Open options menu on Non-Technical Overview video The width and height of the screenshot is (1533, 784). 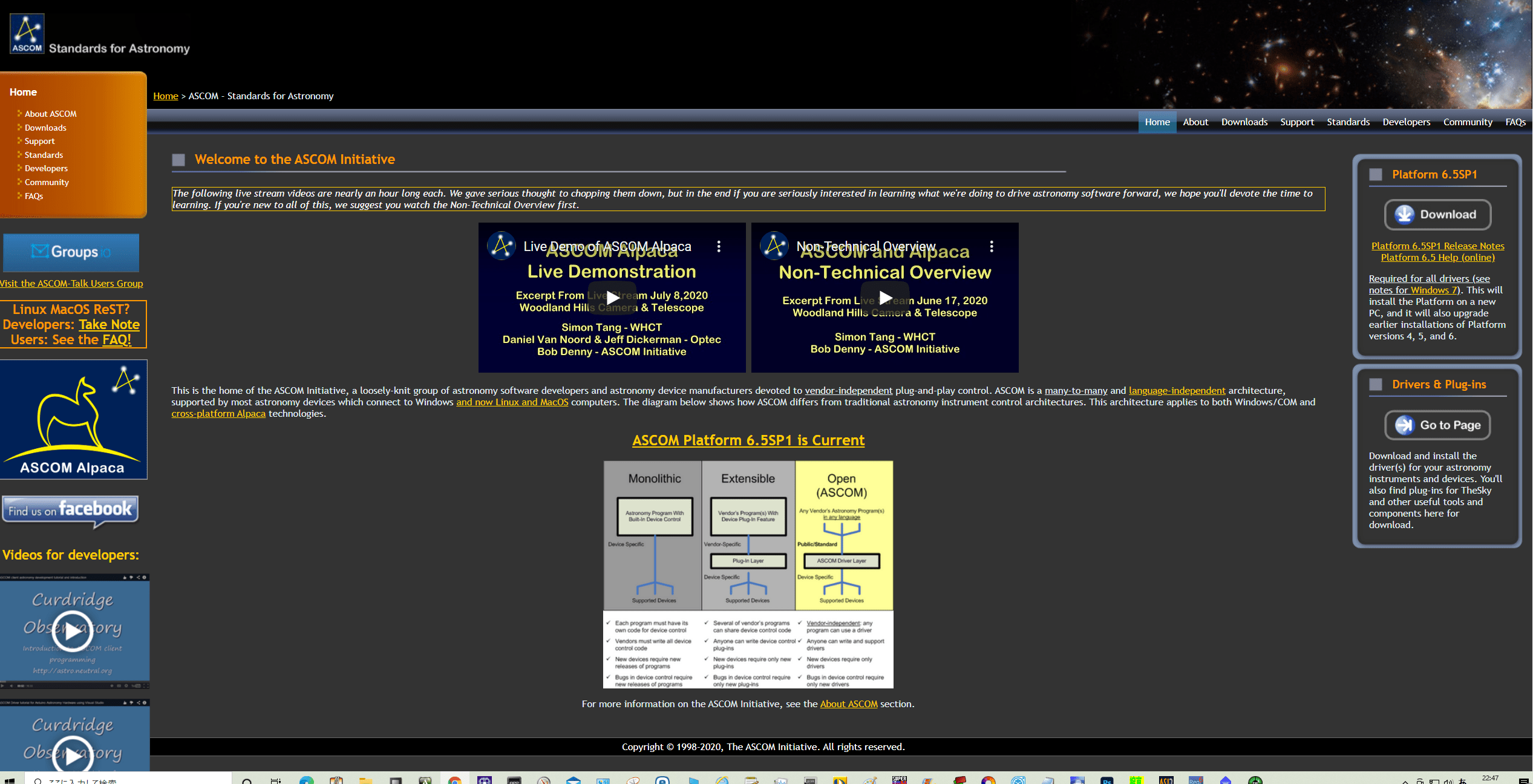[992, 246]
